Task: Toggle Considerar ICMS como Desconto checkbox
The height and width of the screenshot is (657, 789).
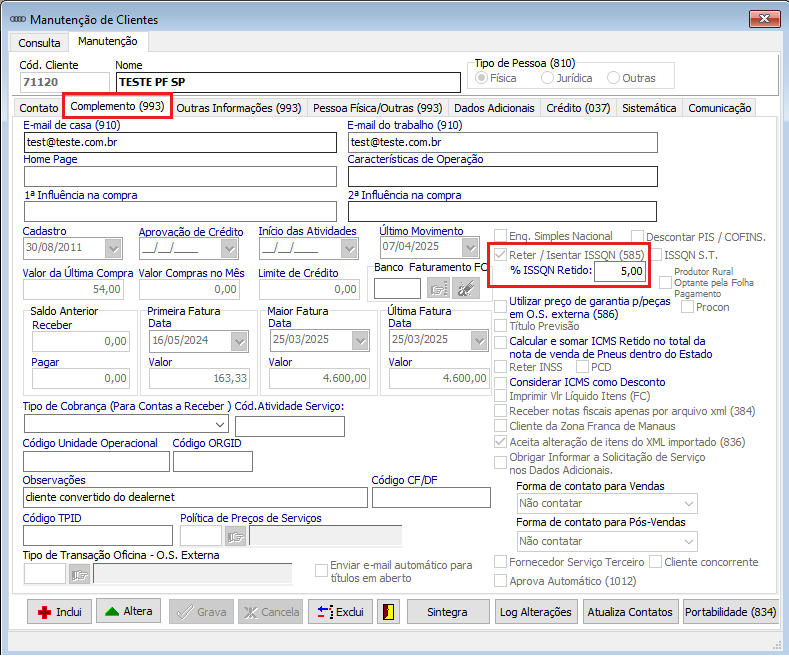Action: point(500,382)
